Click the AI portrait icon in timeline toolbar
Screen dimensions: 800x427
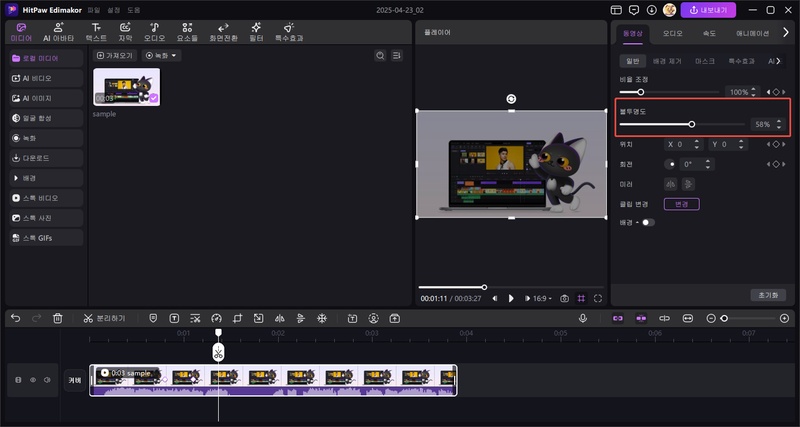tap(373, 318)
